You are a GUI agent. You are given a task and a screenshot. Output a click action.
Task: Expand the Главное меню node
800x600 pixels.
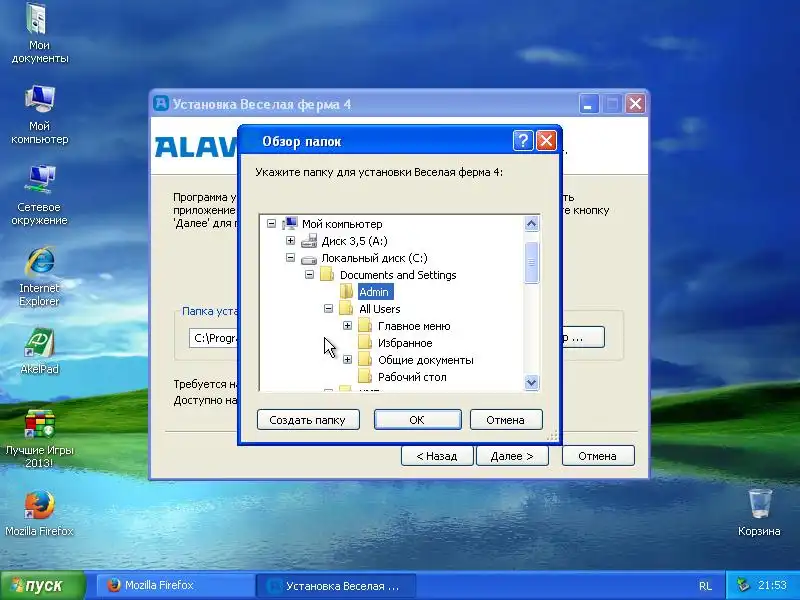click(x=347, y=326)
